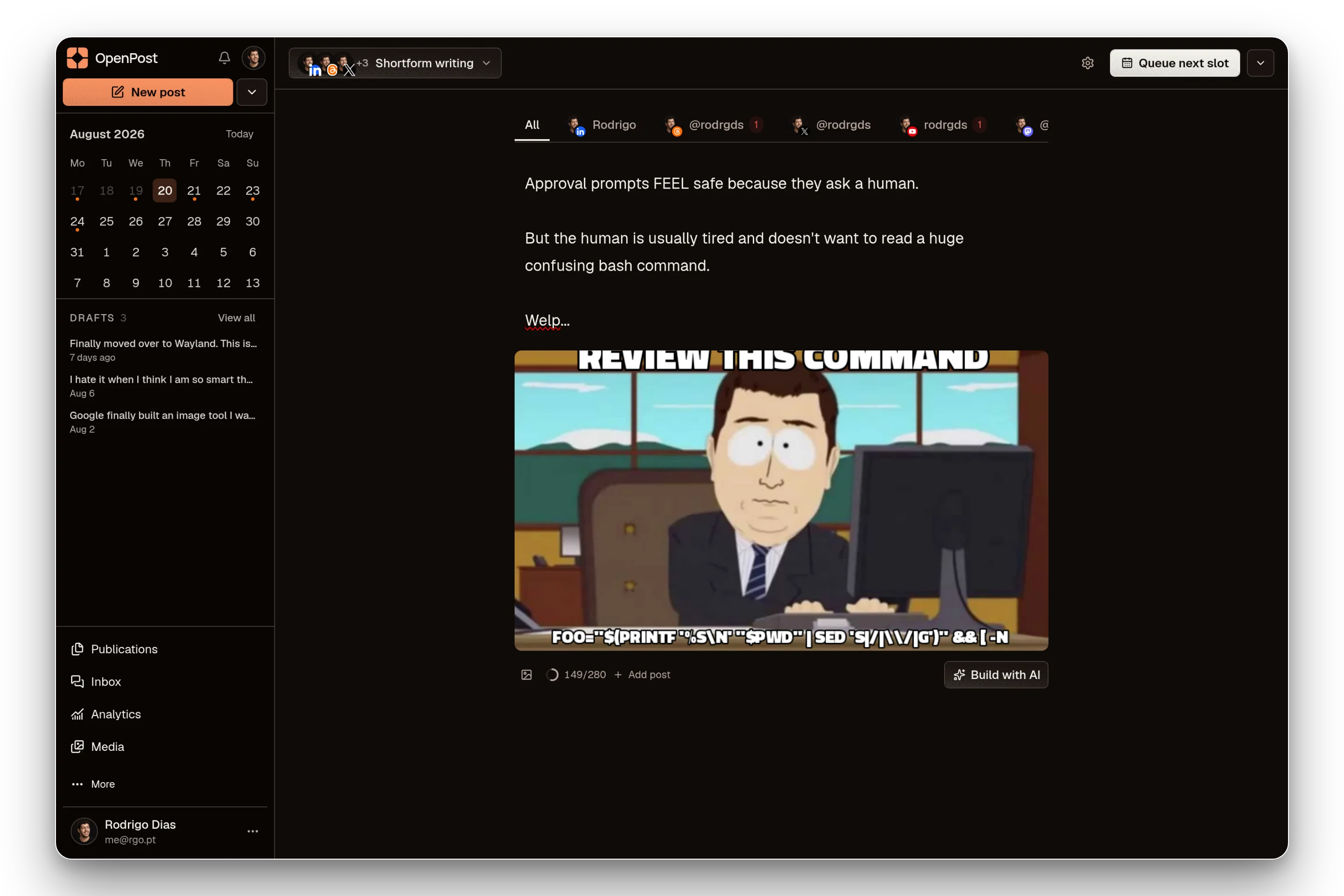Viewport: 1344px width, 896px height.
Task: Select August 20 in the calendar
Action: coord(165,190)
